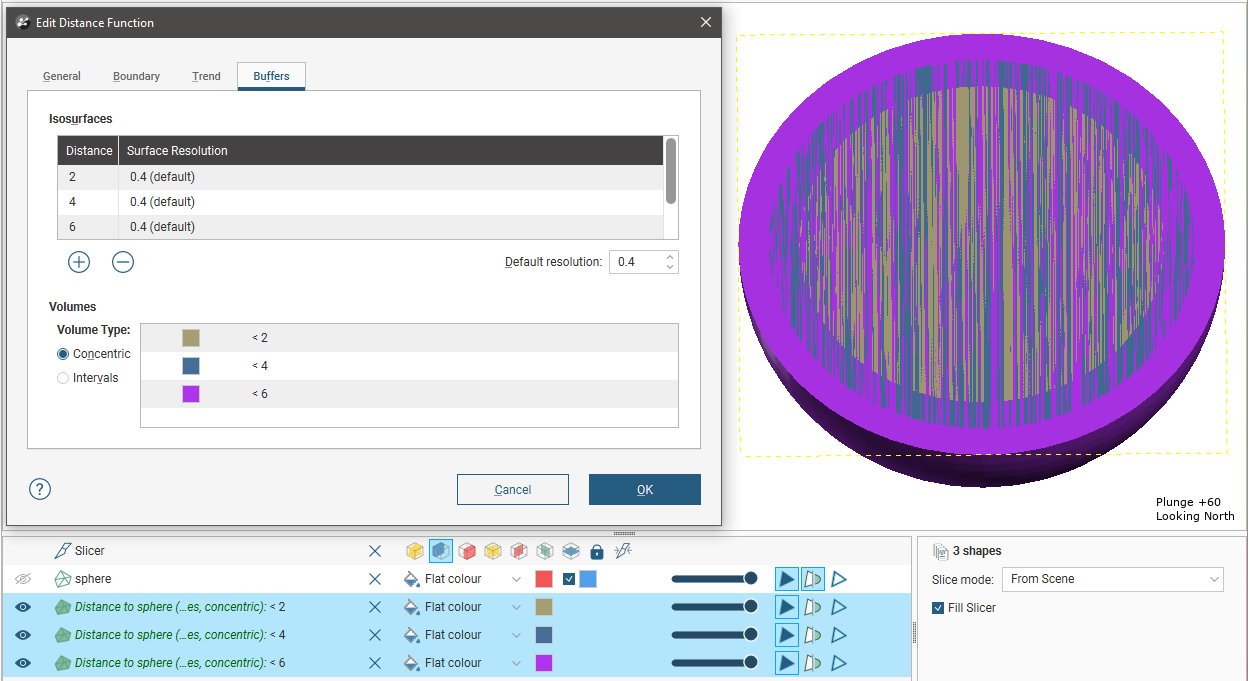The height and width of the screenshot is (681, 1248).
Task: Click the add isosurface plus button
Action: 79,262
